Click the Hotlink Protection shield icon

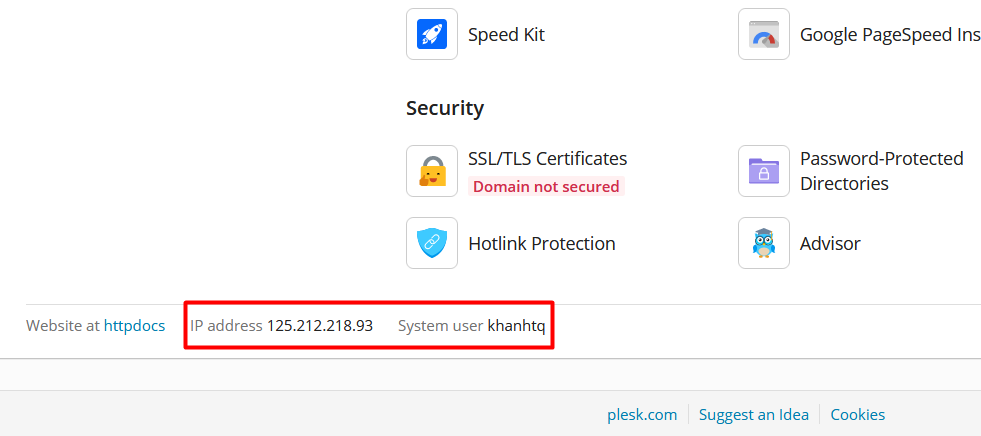432,243
